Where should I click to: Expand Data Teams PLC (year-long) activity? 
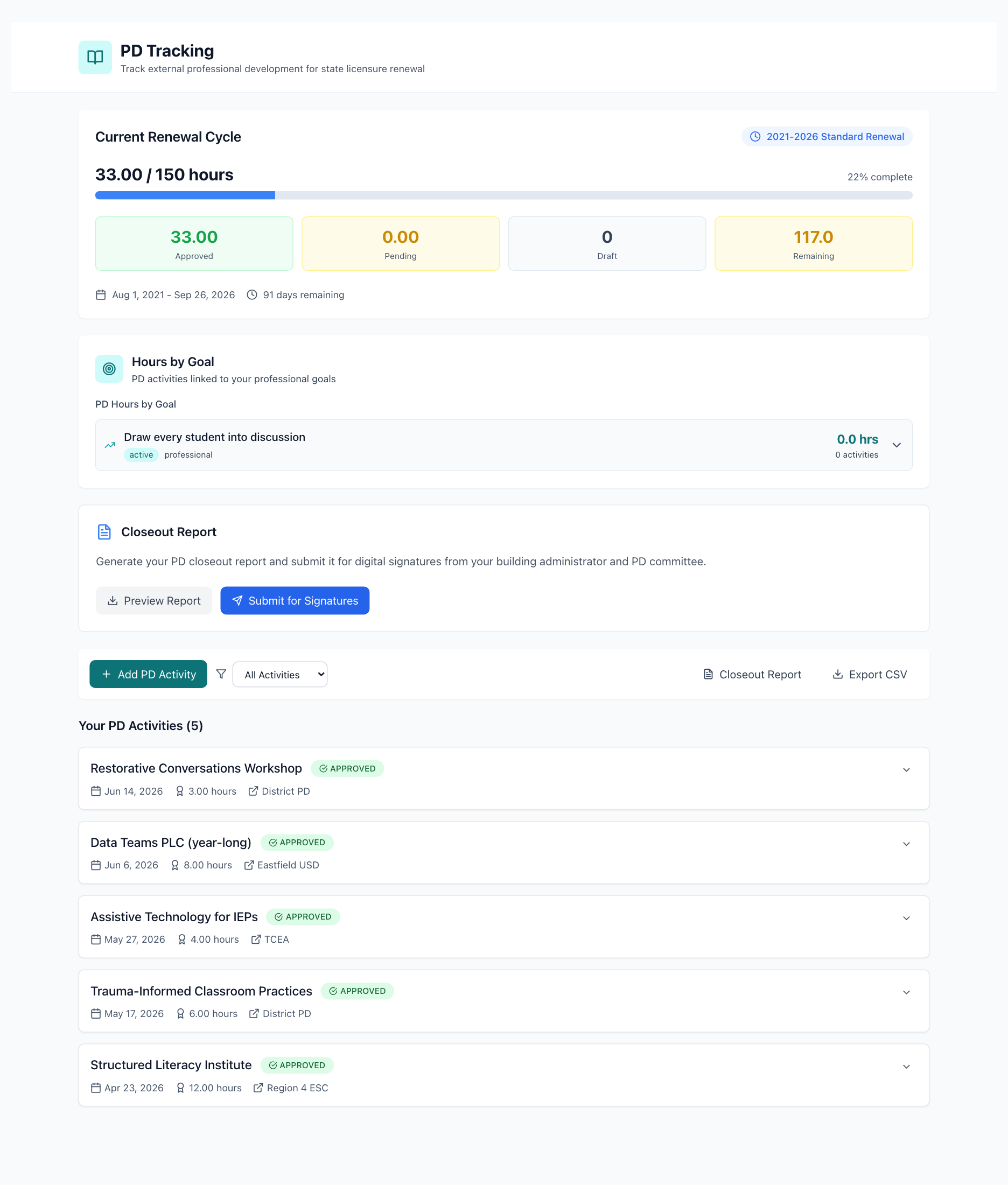click(906, 844)
